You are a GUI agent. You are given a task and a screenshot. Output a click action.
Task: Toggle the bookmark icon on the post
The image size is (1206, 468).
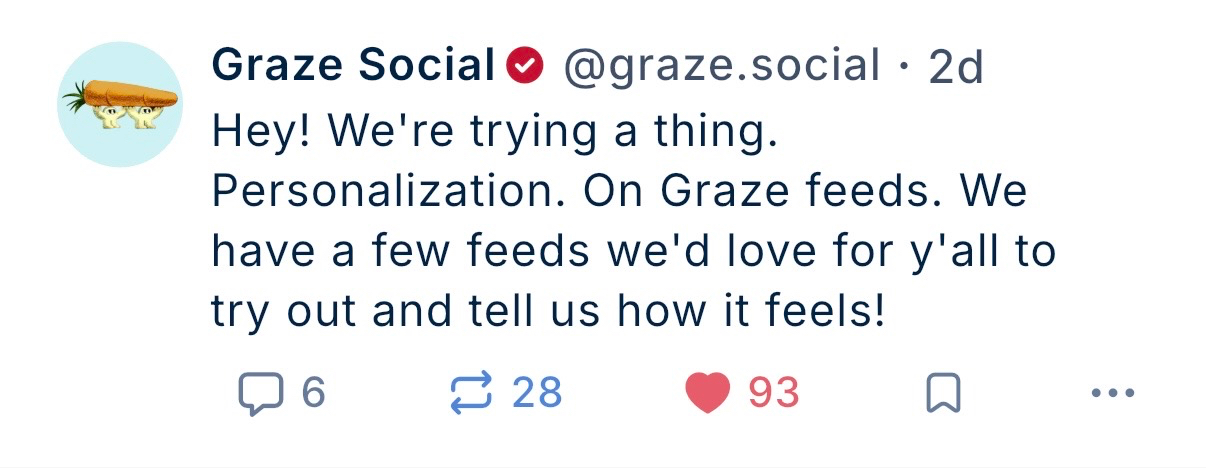(x=944, y=394)
